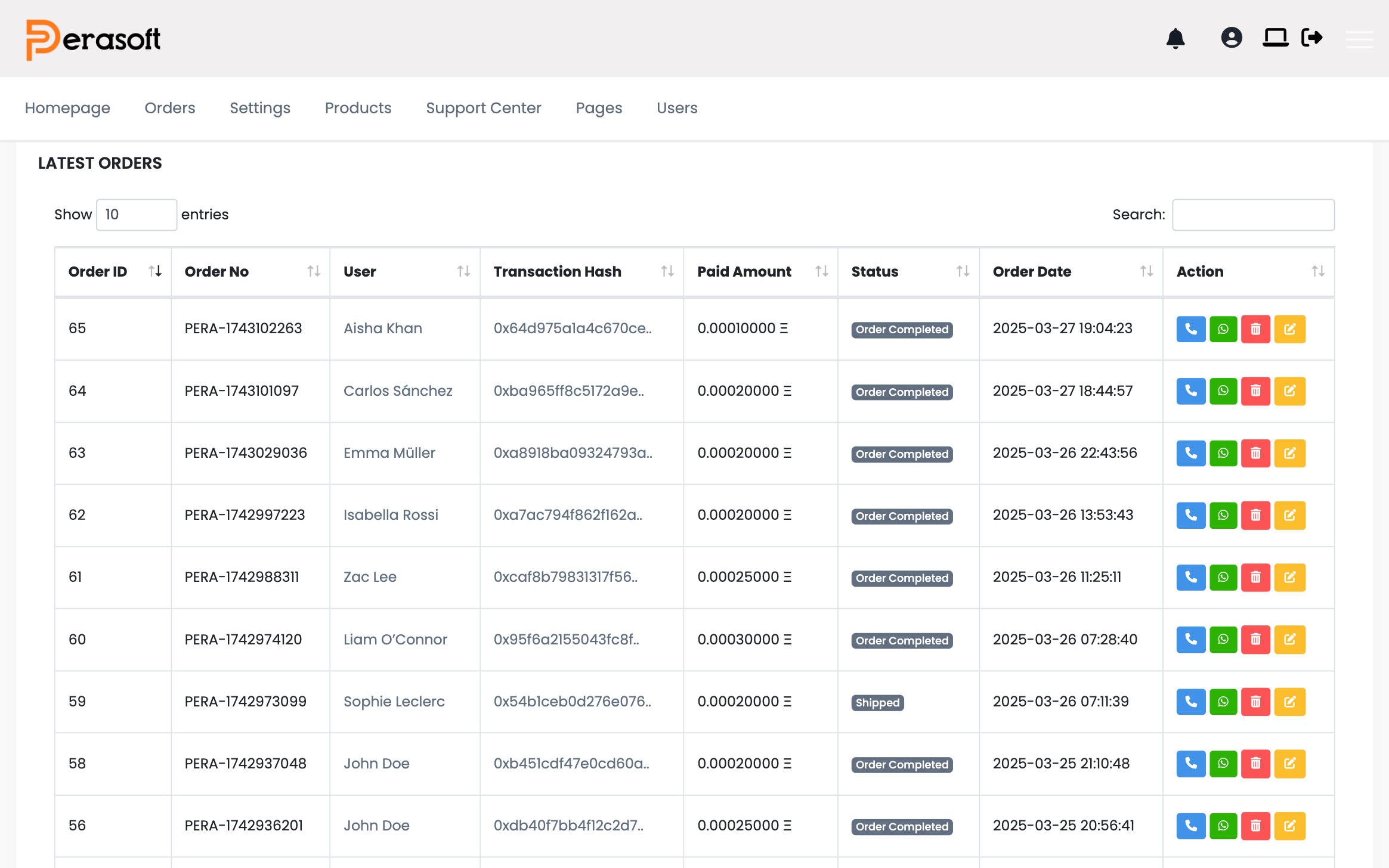Viewport: 1389px width, 868px height.
Task: Delete order 58
Action: pos(1255,764)
